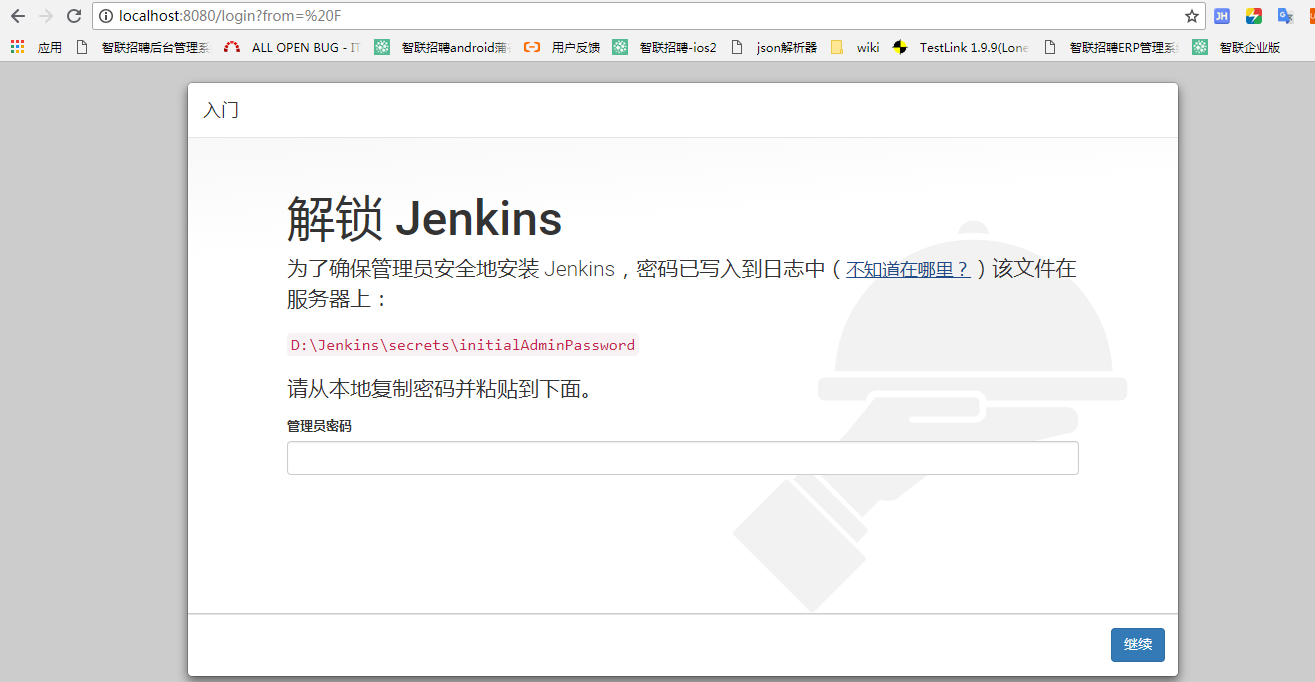Open the 智联招聘后台管理系 bookmark
The height and width of the screenshot is (682, 1315).
coord(142,47)
